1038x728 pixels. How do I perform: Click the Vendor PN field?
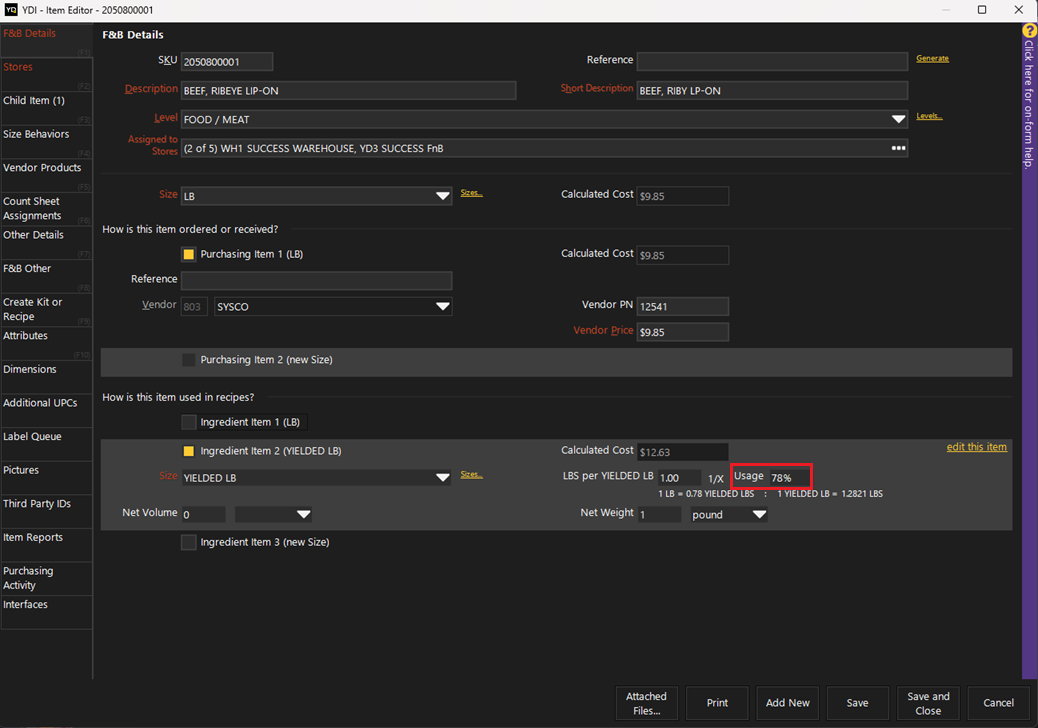tap(683, 306)
